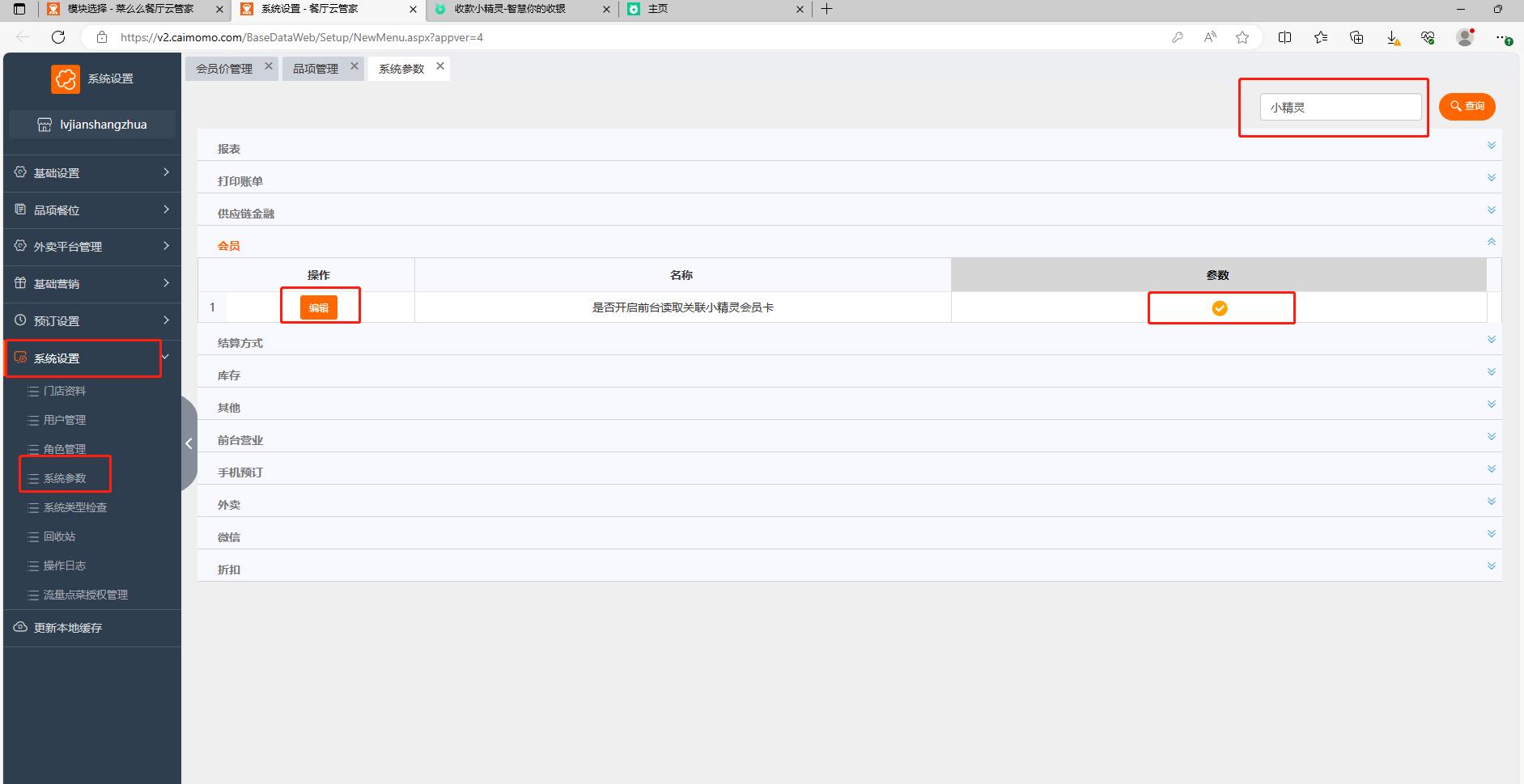Open the 预订设置 sidebar menu
This screenshot has height=784, width=1524.
point(92,320)
